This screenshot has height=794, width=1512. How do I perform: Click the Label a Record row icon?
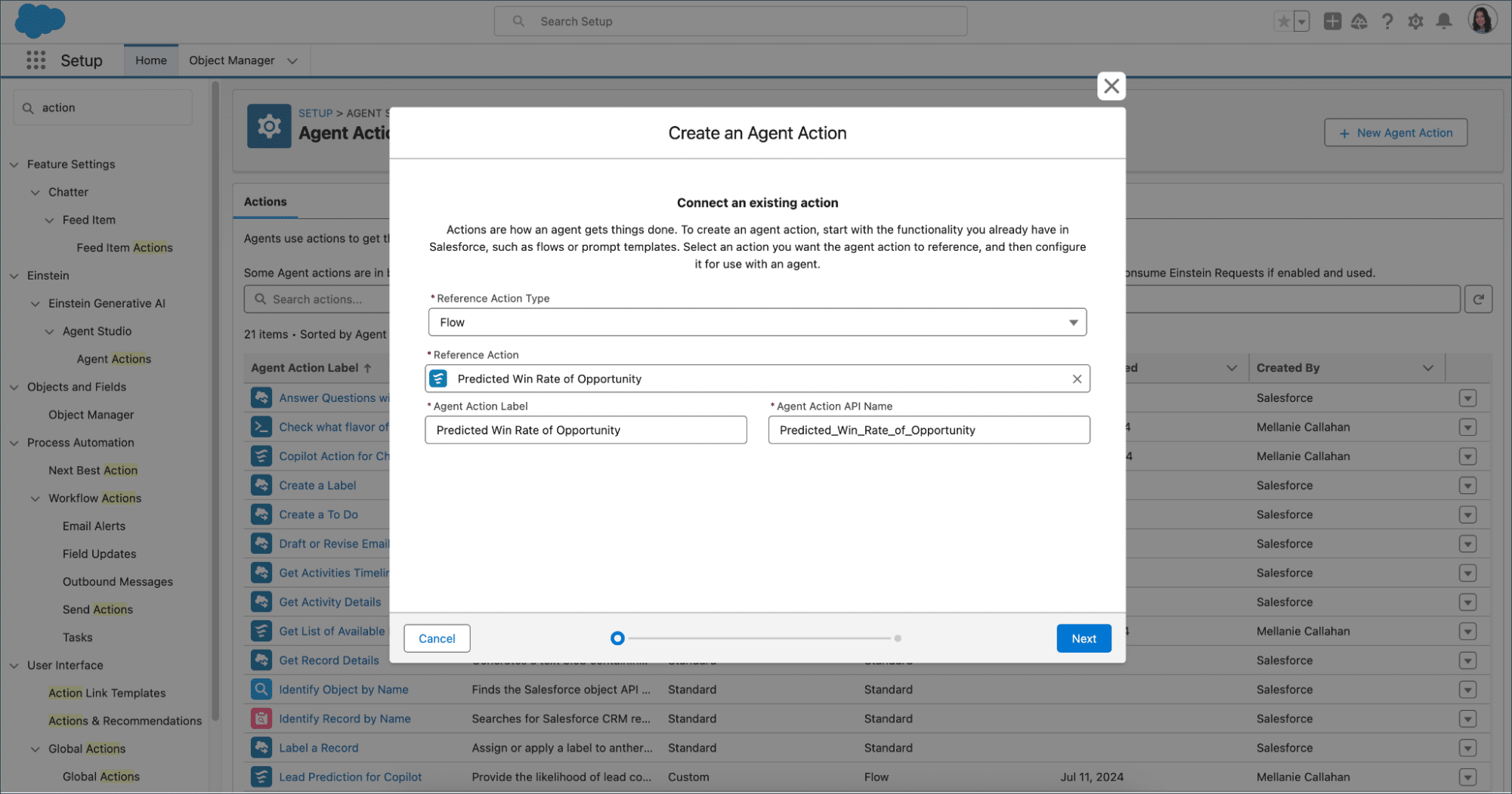click(261, 748)
